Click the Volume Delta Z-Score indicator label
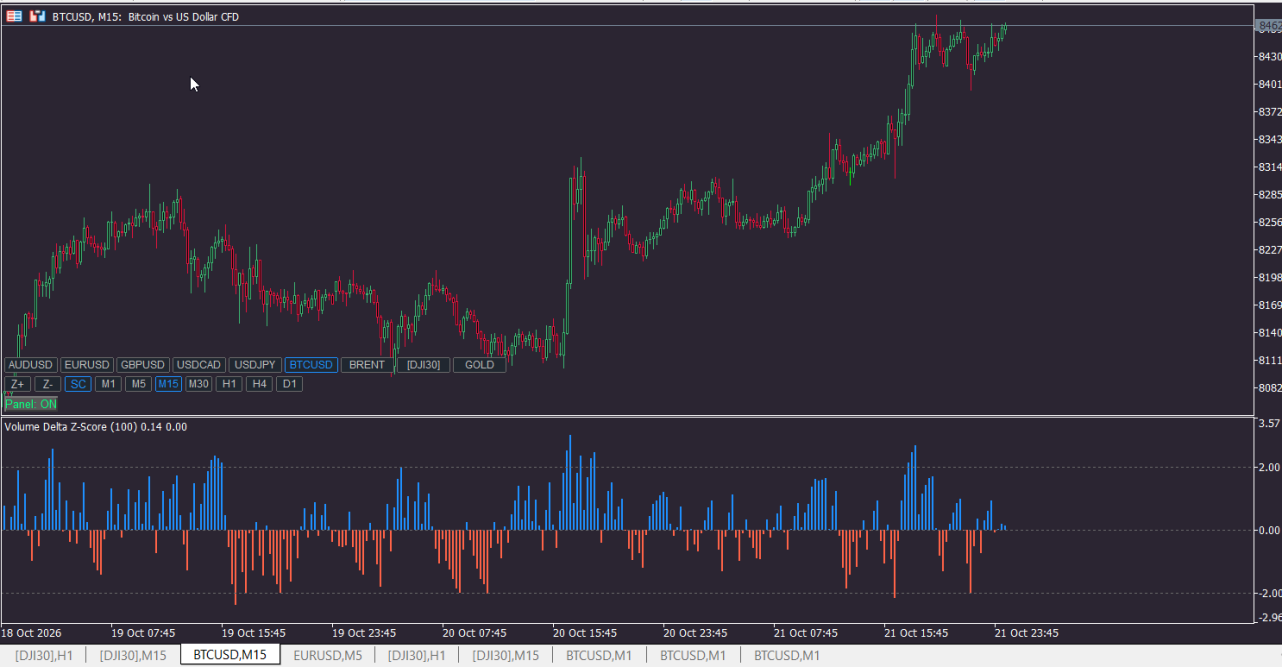The image size is (1282, 667). (x=95, y=427)
